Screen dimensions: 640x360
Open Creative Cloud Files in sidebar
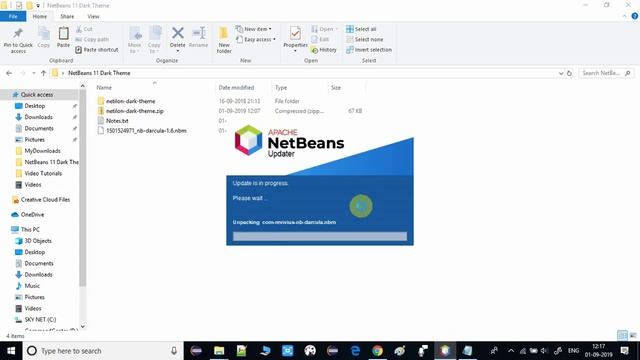[x=45, y=200]
